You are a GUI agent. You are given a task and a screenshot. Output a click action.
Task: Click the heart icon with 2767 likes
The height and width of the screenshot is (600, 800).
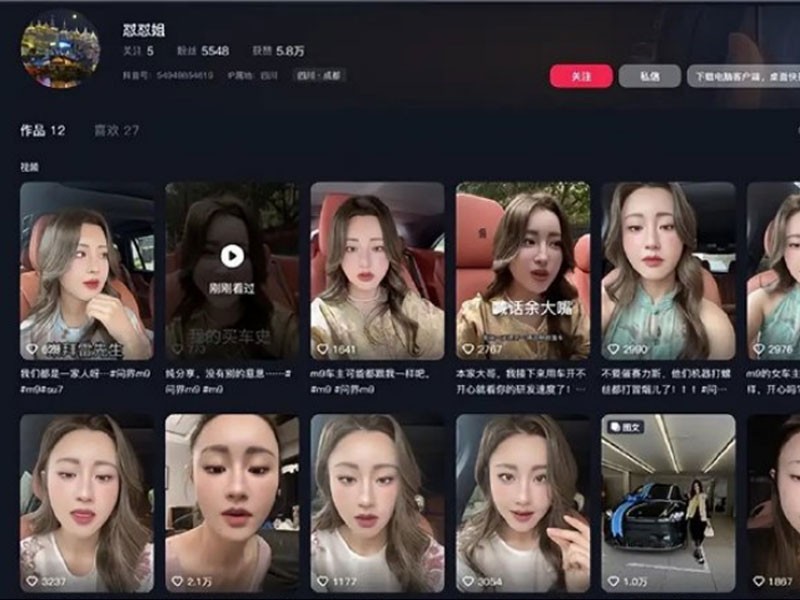click(468, 349)
